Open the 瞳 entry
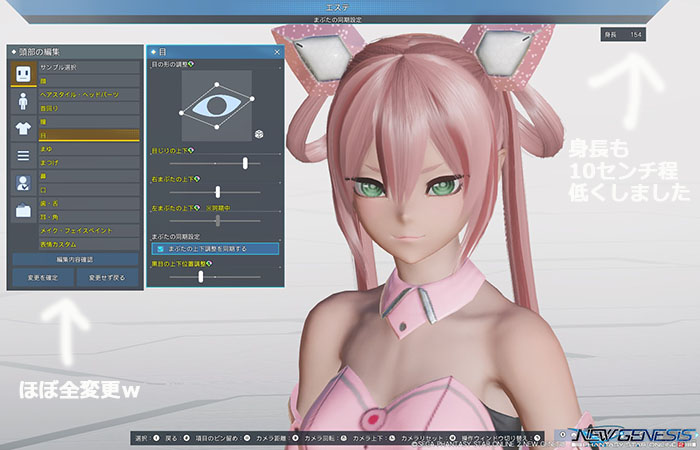The width and height of the screenshot is (700, 450). 89,122
